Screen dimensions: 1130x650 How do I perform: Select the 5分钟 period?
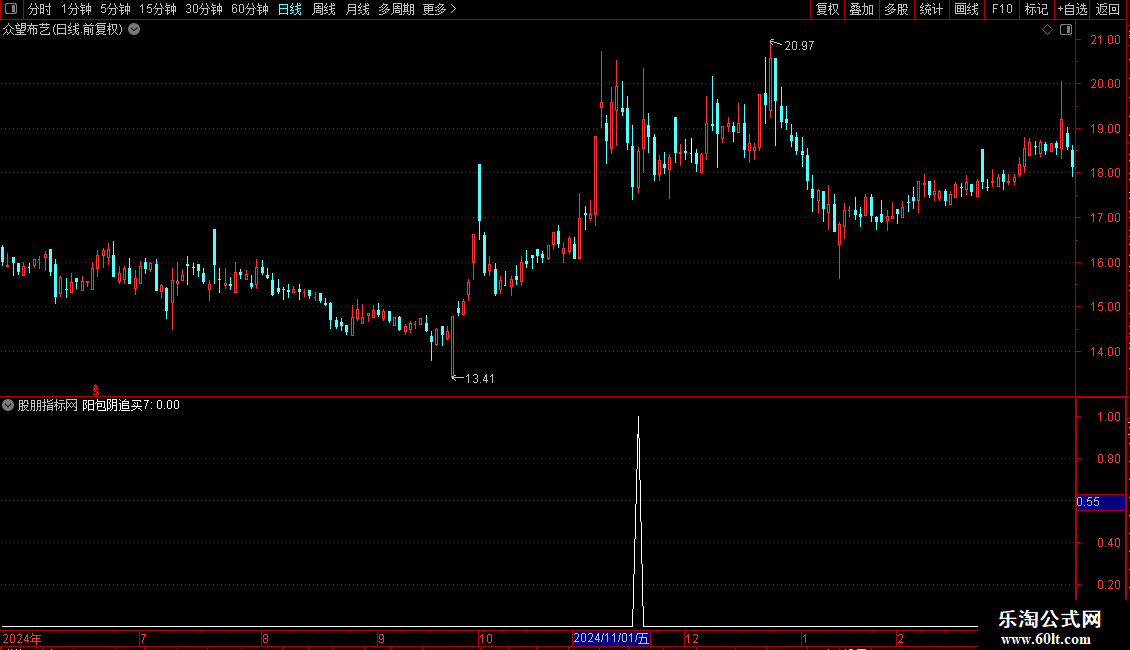pos(115,9)
